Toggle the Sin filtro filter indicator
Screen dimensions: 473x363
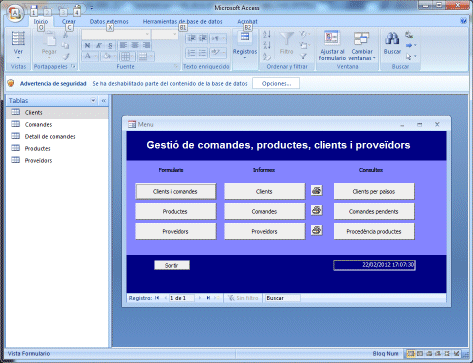(243, 298)
